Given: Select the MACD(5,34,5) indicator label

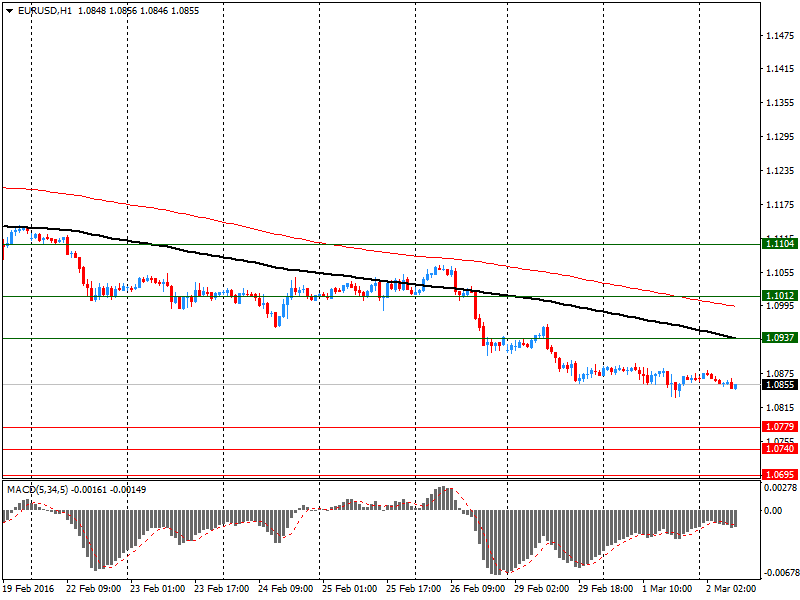Looking at the screenshot, I should pos(37,490).
